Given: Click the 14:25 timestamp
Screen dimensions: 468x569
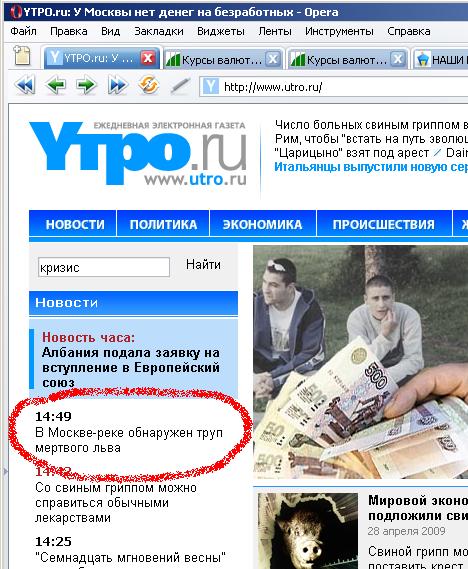Looking at the screenshot, I should [x=53, y=541].
